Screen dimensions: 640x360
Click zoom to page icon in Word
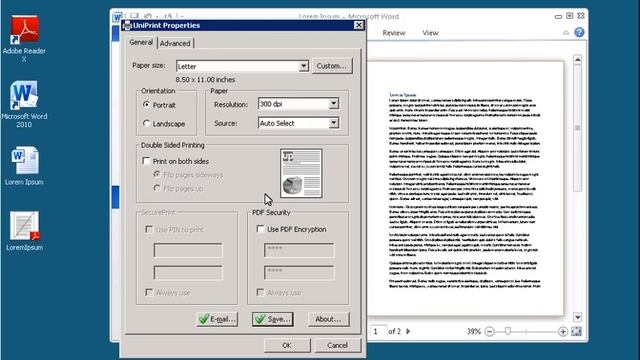576,331
